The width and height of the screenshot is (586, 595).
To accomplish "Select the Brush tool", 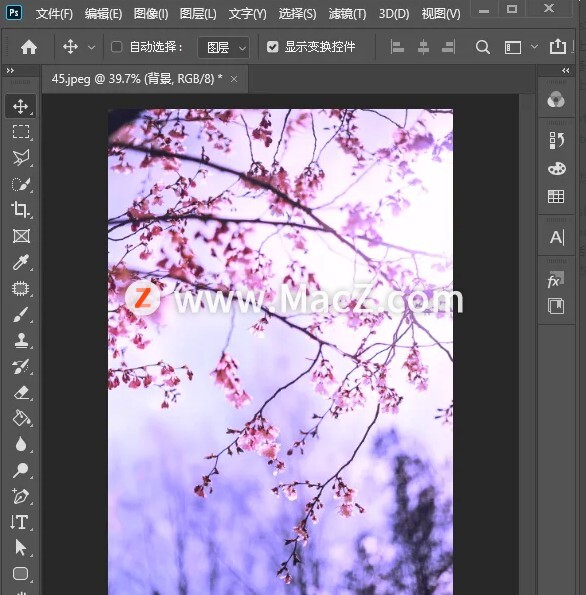I will pyautogui.click(x=20, y=315).
